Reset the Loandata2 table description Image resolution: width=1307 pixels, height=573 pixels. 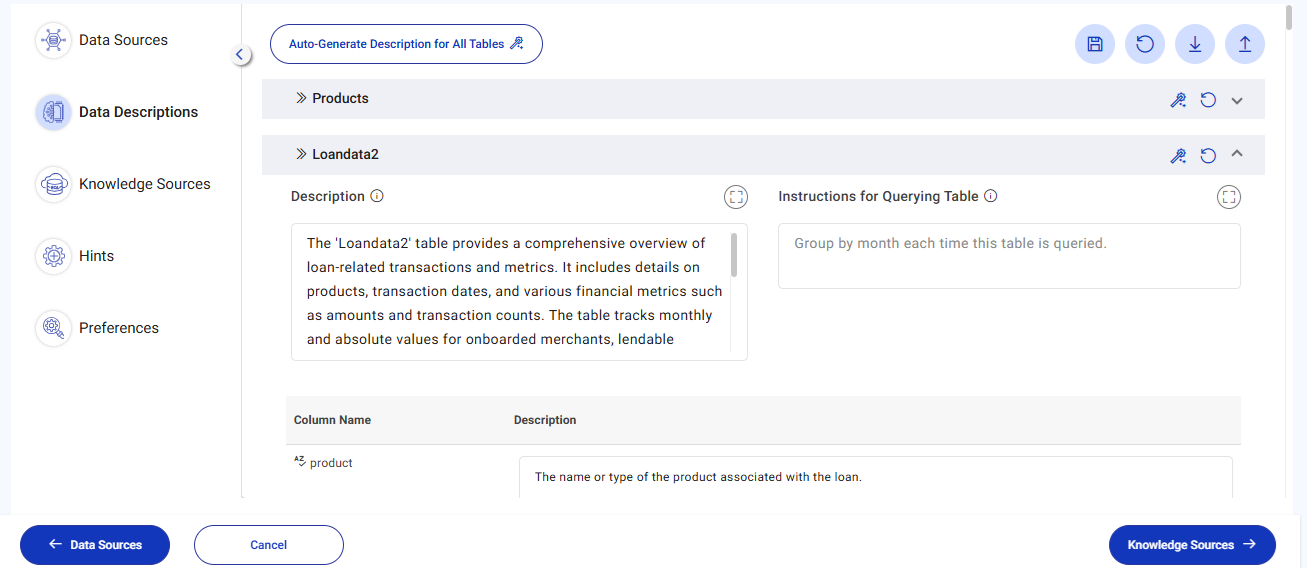point(1208,156)
